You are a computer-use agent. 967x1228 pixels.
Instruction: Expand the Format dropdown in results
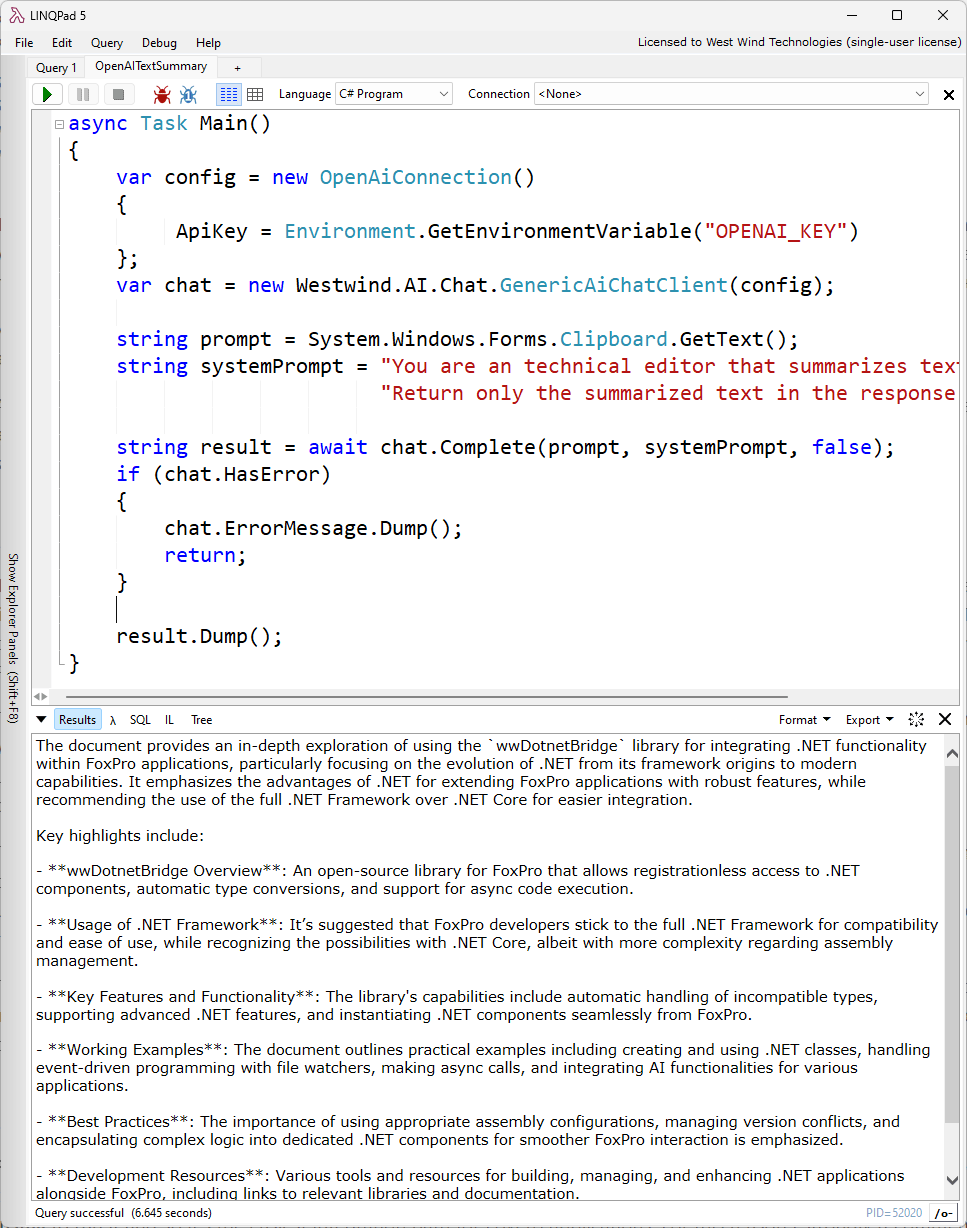[x=804, y=720]
